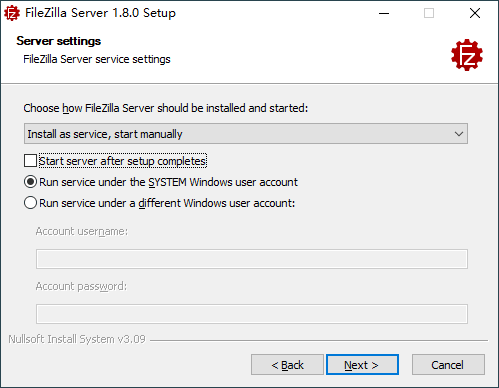The width and height of the screenshot is (499, 388).
Task: Click the Account username text field
Action: coord(252,259)
